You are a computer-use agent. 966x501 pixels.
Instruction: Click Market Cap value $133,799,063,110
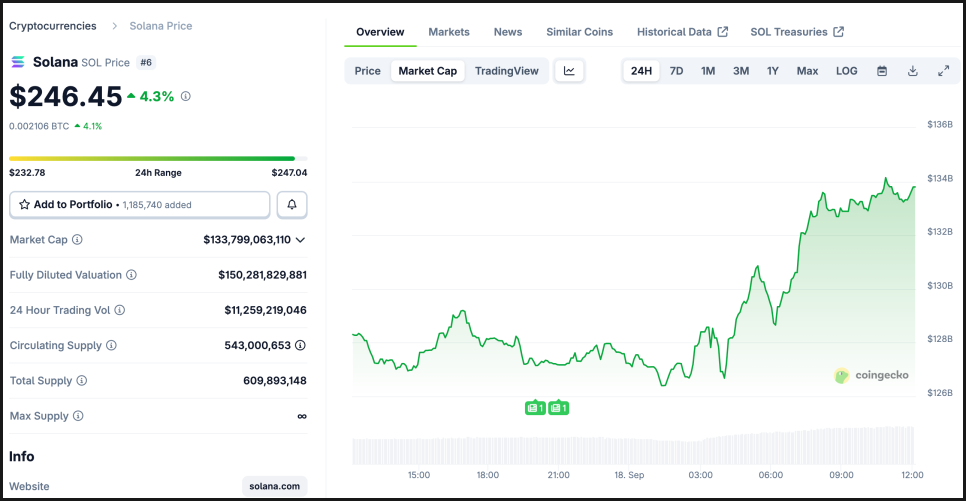tap(247, 240)
